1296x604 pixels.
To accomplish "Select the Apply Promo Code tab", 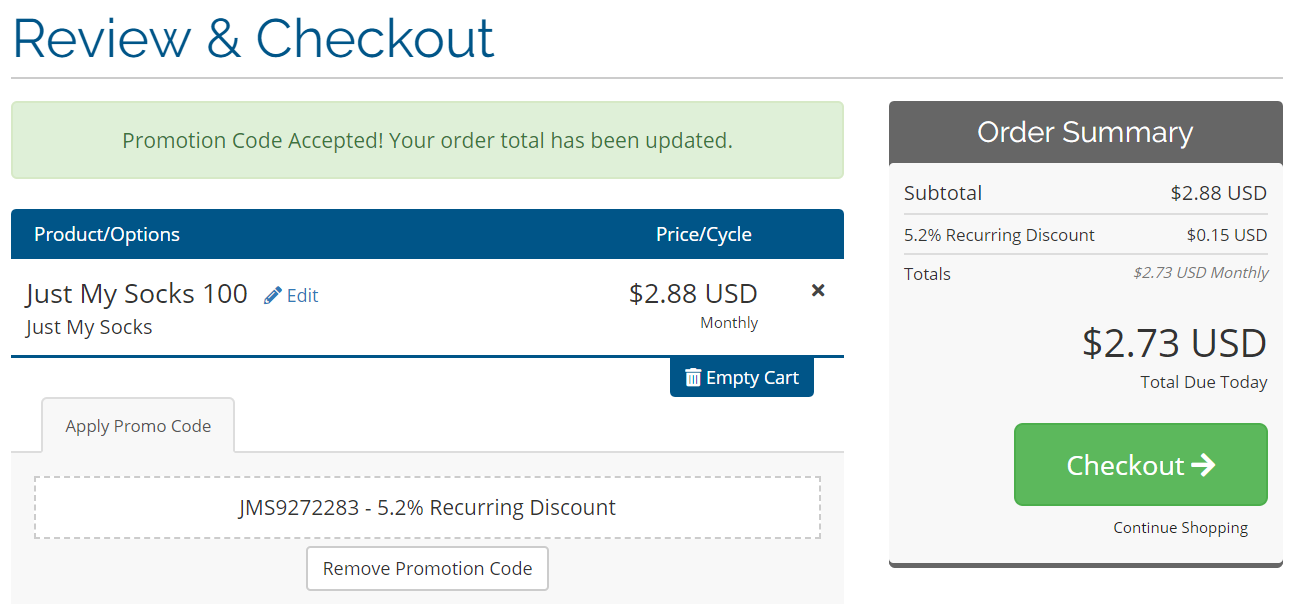I will 138,426.
